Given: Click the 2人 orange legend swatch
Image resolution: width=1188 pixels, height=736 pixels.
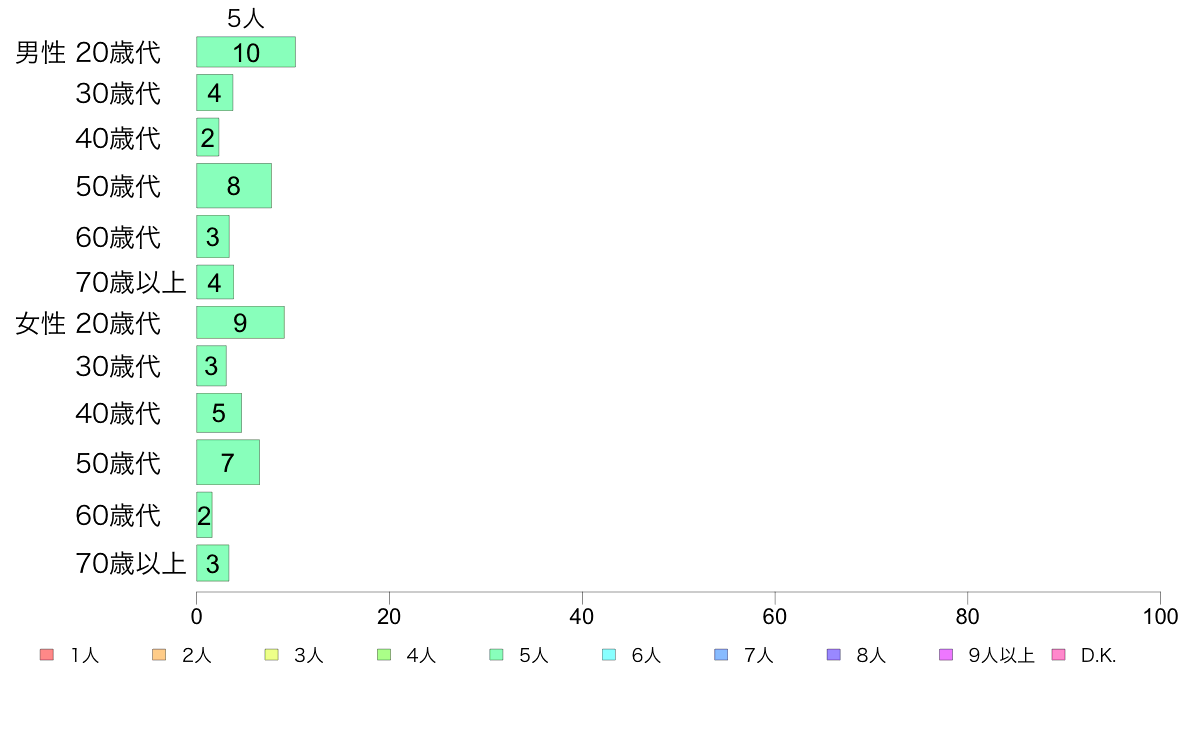Looking at the screenshot, I should (159, 655).
